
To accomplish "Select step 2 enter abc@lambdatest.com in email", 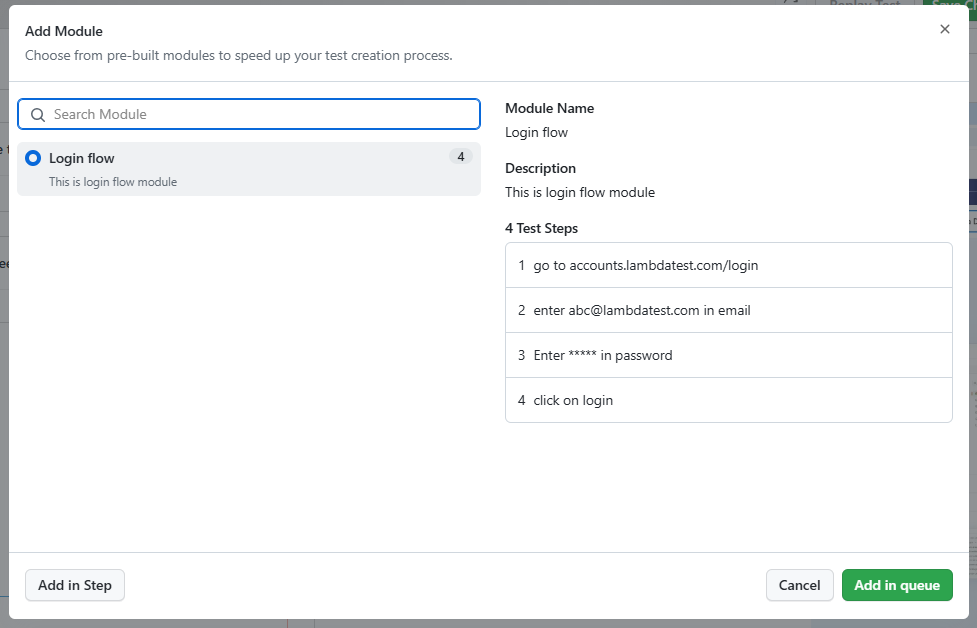I will tap(728, 310).
